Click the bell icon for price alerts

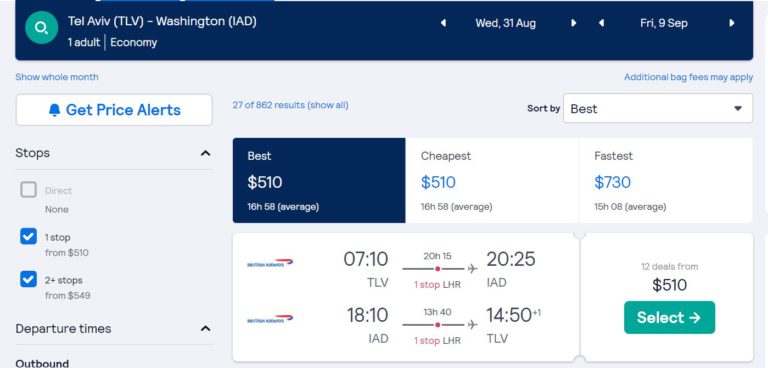click(x=55, y=110)
